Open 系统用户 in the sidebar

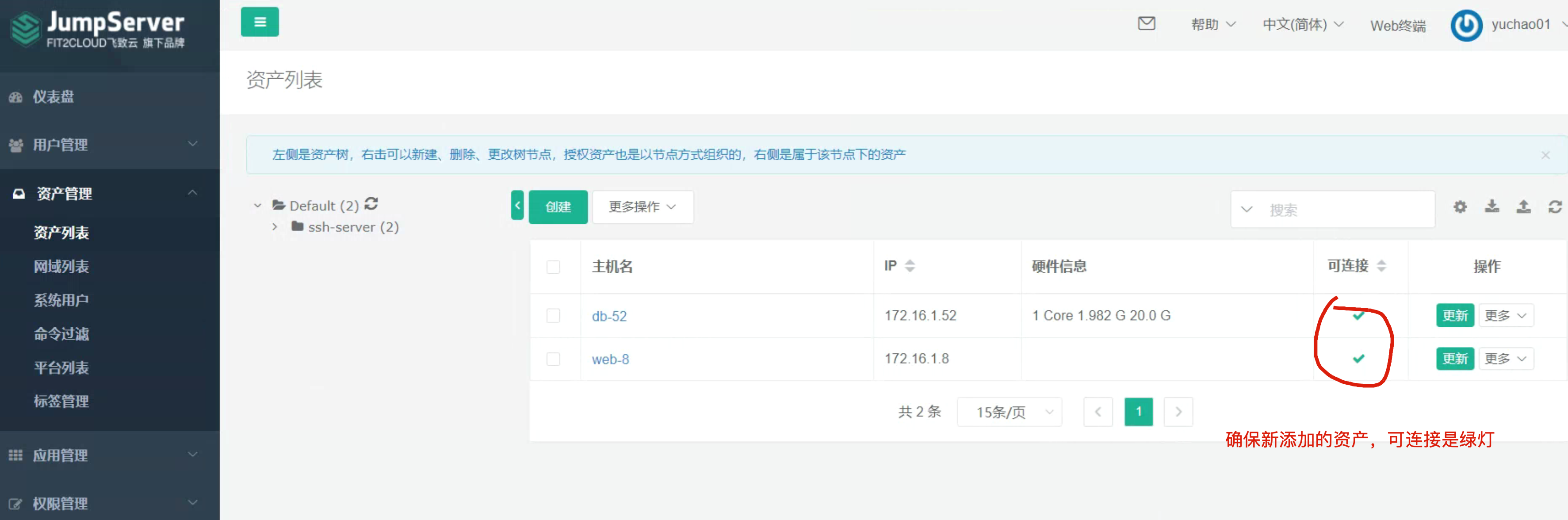click(x=61, y=300)
